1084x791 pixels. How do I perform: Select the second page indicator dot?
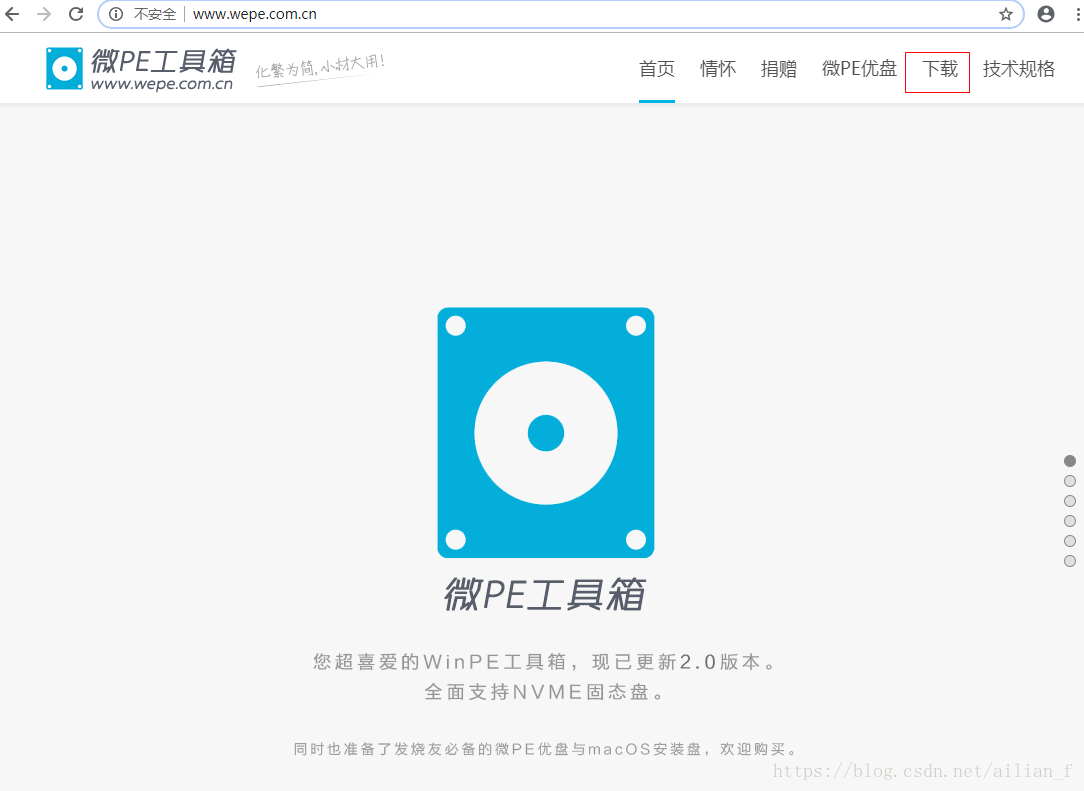(x=1069, y=481)
